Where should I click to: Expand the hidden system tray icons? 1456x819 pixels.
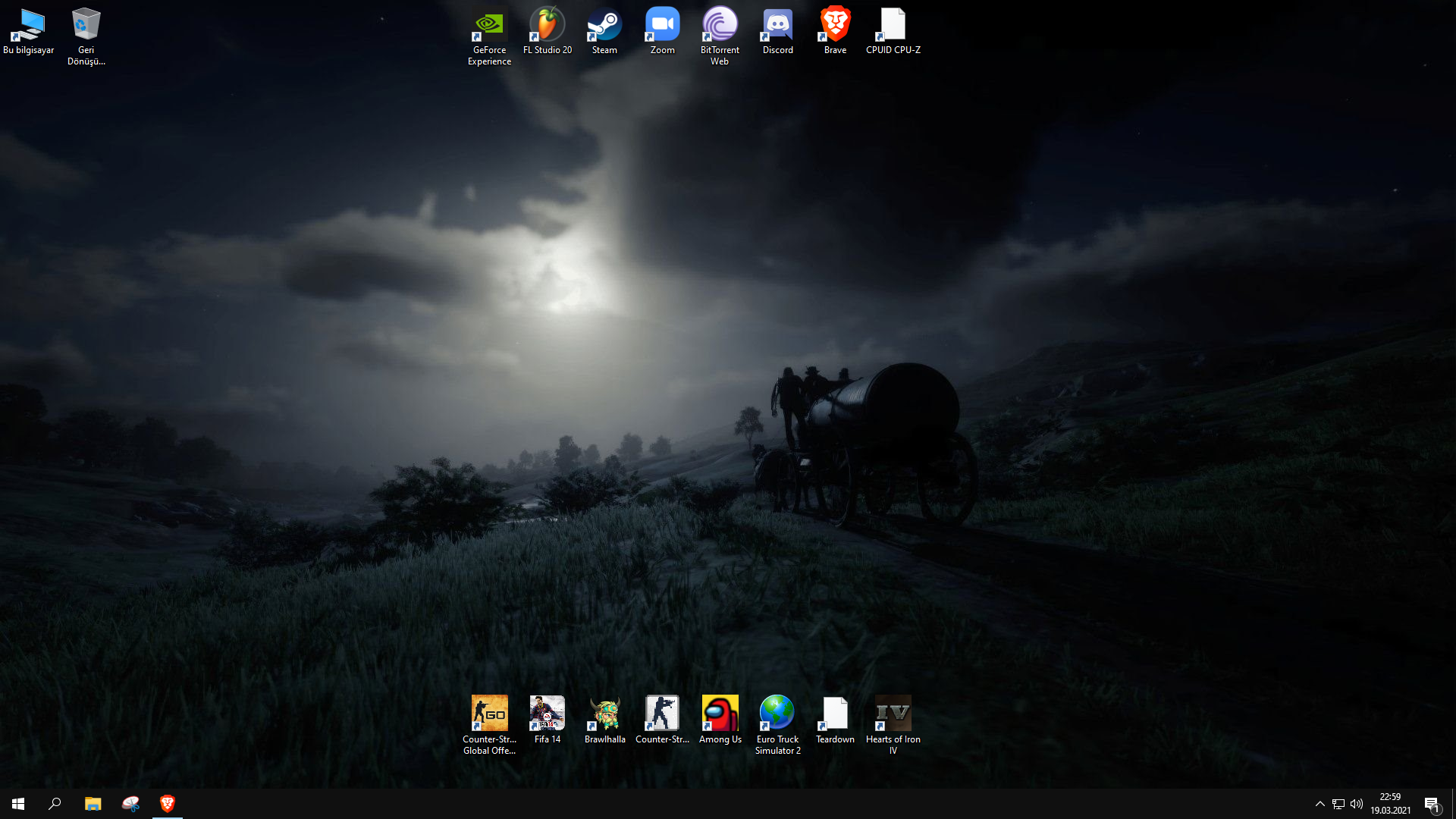(x=1319, y=804)
